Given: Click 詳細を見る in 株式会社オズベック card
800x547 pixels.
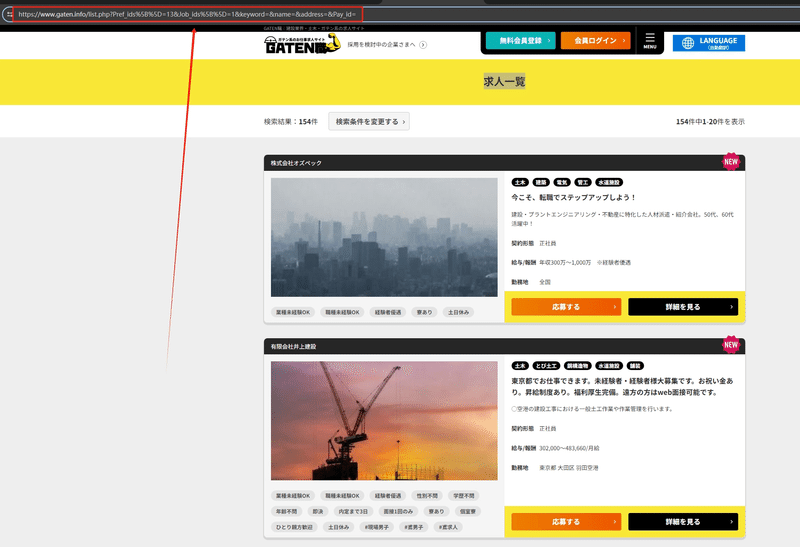Looking at the screenshot, I should [x=683, y=307].
